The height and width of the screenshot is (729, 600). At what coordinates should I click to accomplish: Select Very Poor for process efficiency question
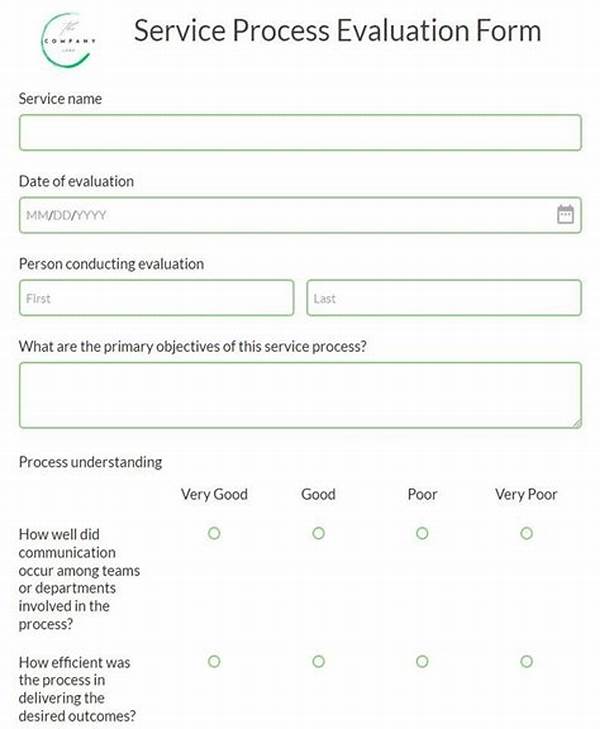tap(526, 662)
